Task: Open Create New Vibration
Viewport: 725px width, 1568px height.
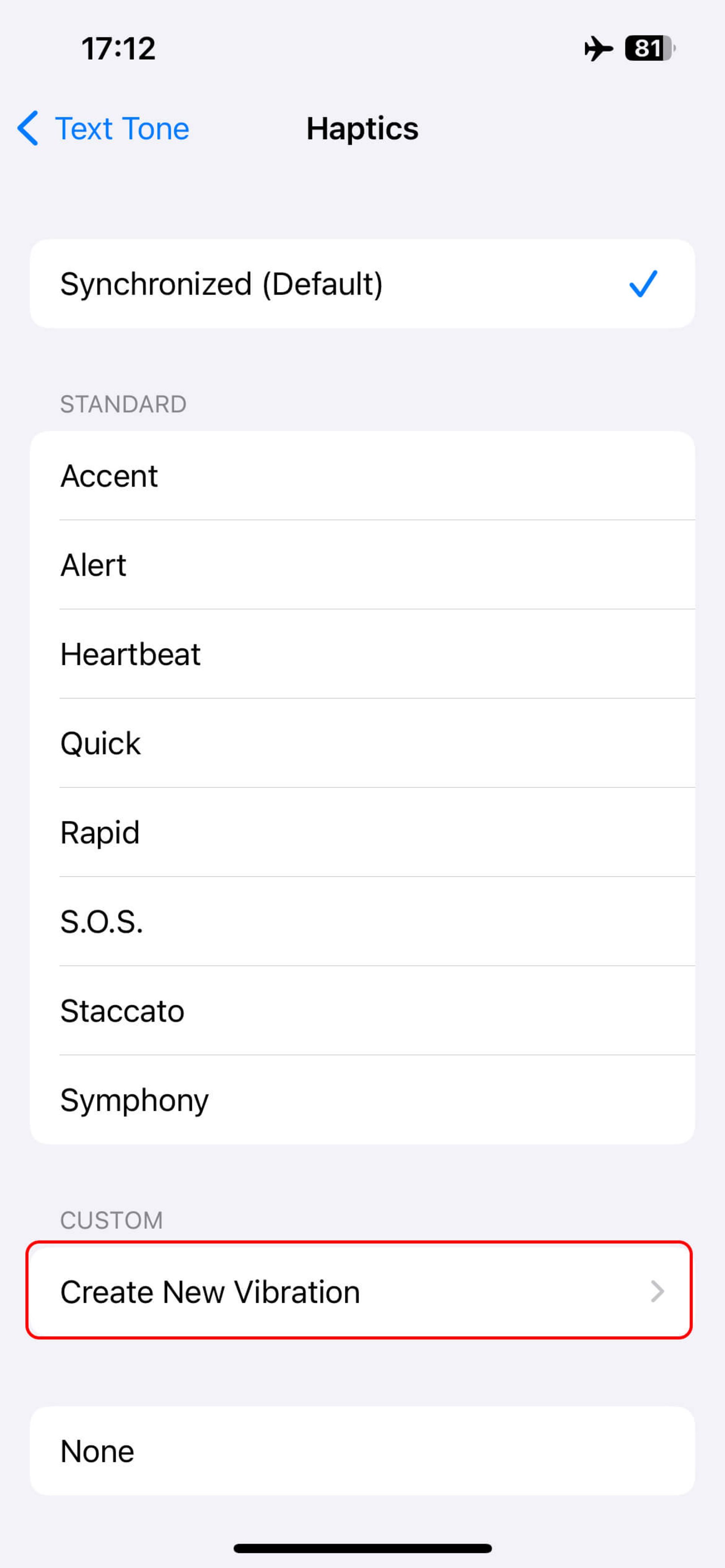Action: [362, 1291]
